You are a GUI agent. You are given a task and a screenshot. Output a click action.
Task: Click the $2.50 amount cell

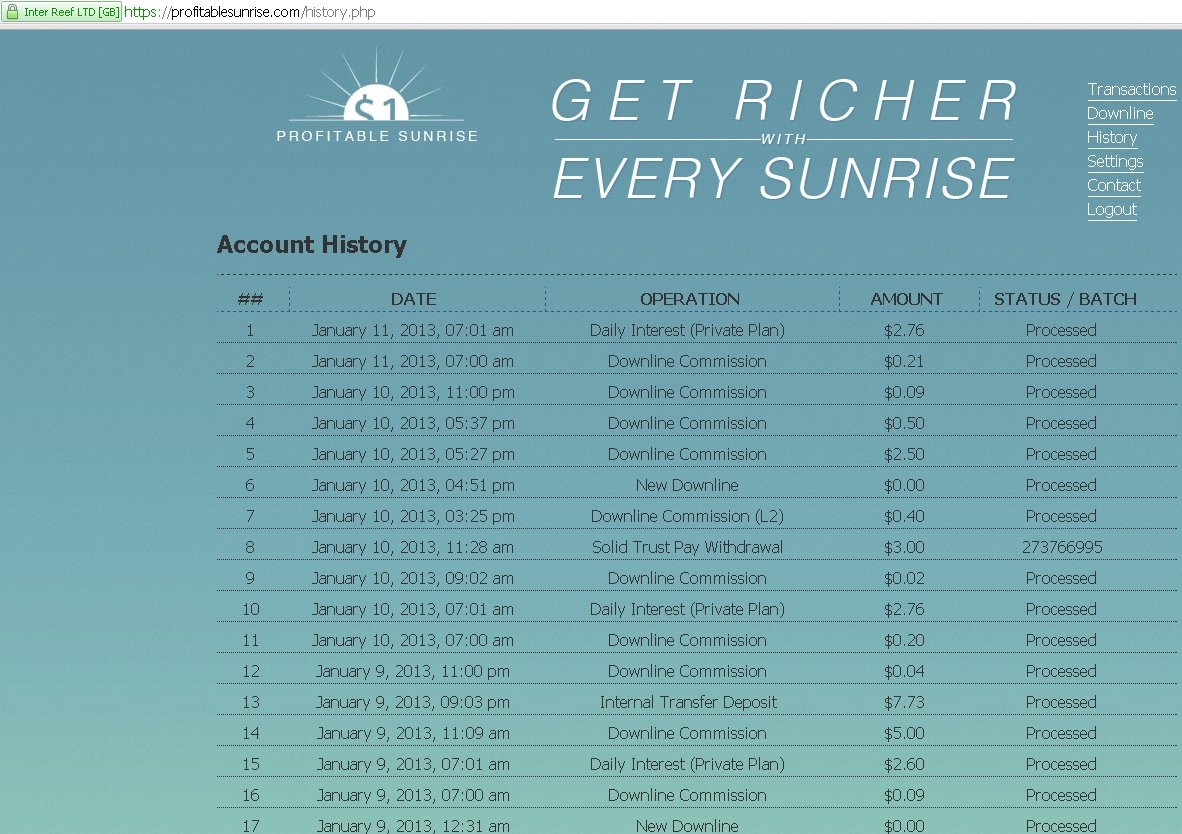tap(904, 454)
